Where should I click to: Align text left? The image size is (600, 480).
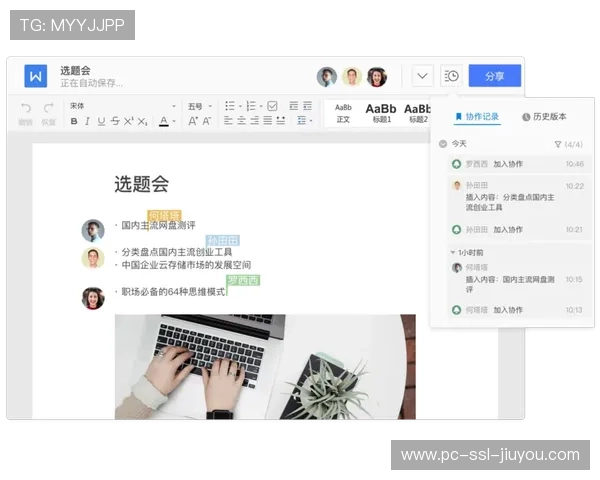[228, 121]
